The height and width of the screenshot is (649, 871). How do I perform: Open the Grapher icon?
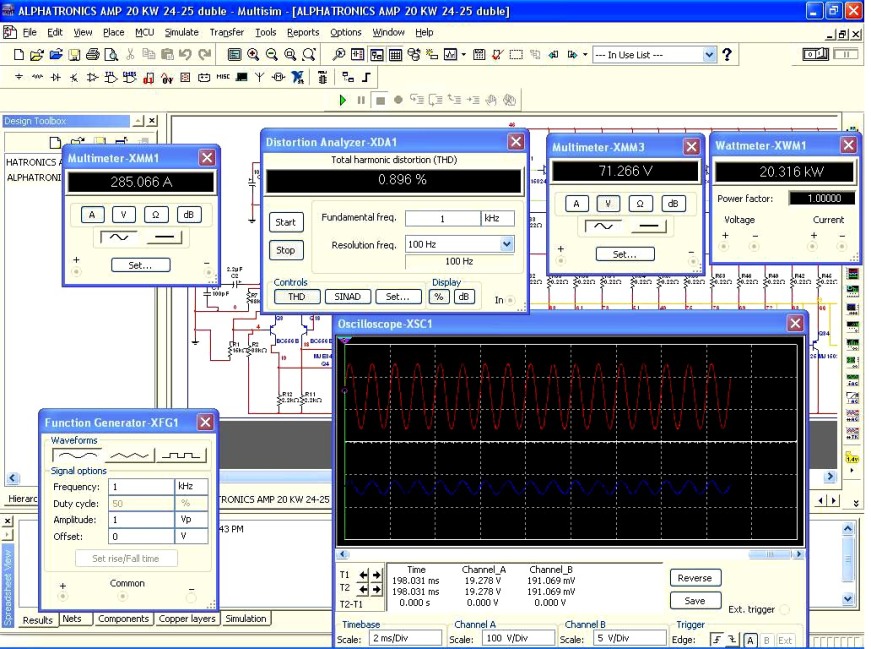coord(450,54)
